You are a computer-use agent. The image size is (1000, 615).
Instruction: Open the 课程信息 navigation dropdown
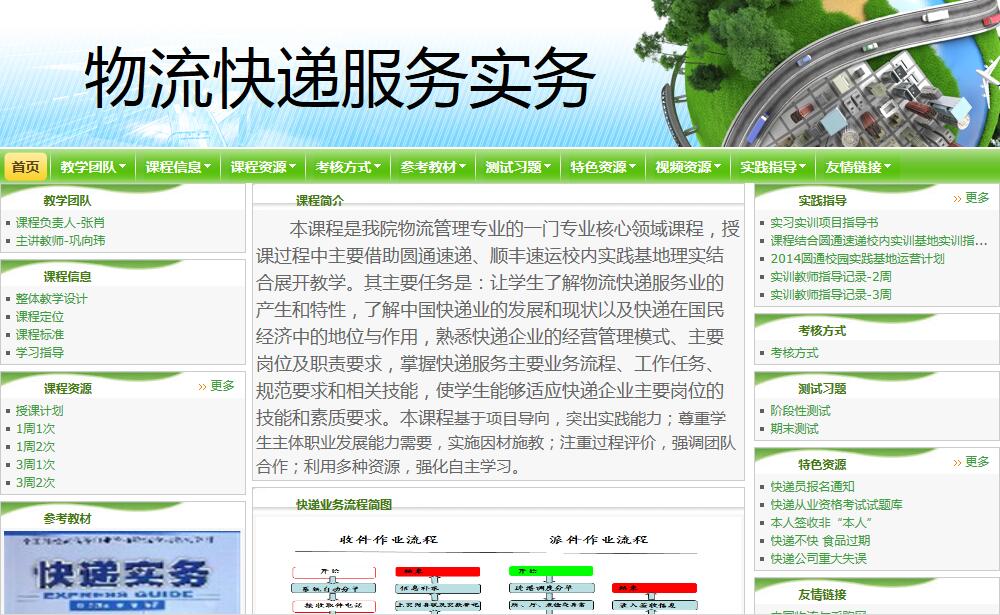tap(177, 167)
